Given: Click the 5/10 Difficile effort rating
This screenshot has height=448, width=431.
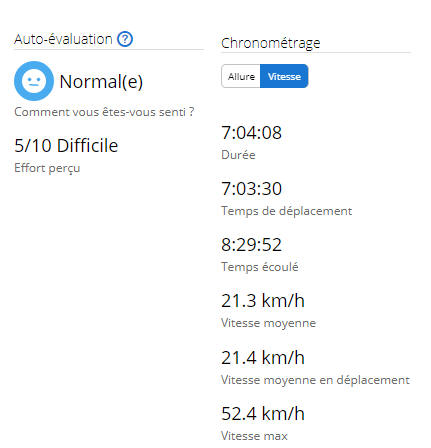Looking at the screenshot, I should point(66,146).
